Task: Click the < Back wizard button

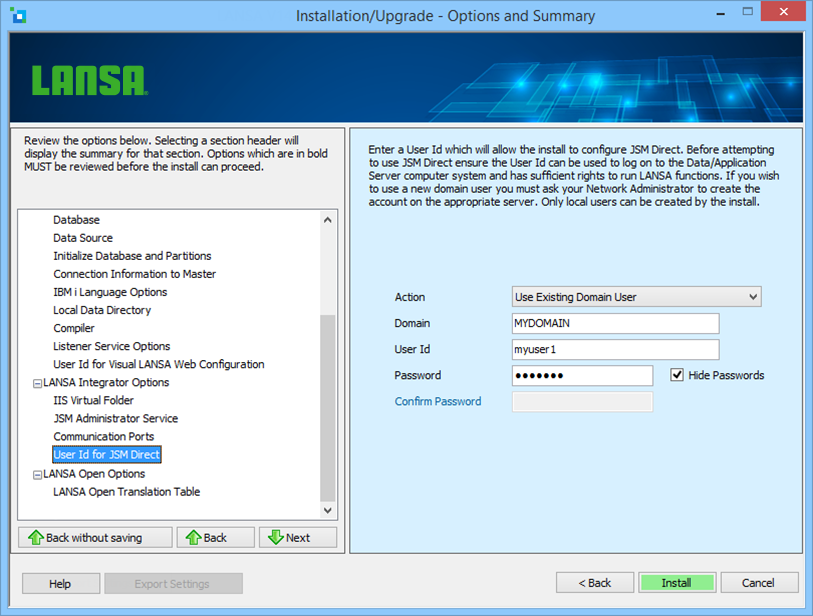Action: point(595,583)
